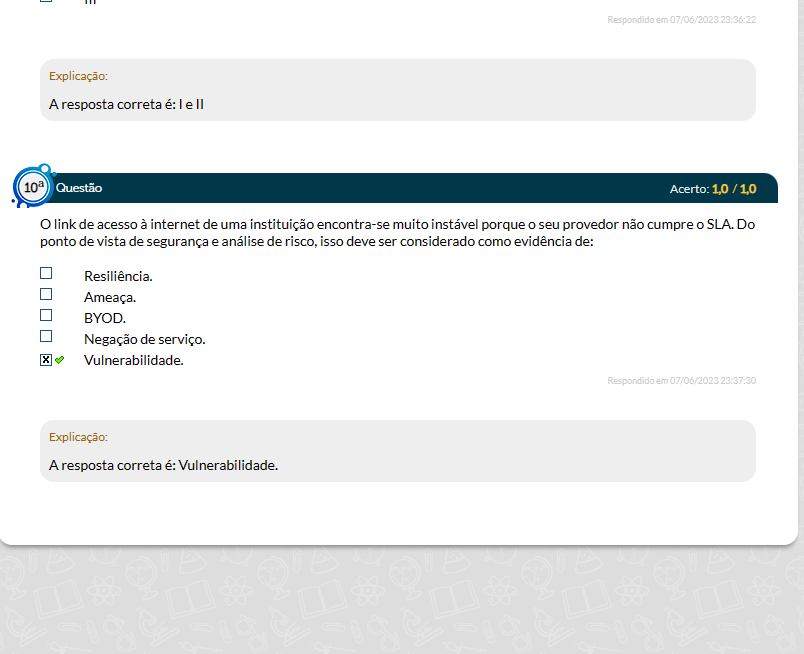
Task: Click 'A resposta correta é: Vulnerabilidade.' text
Action: click(x=163, y=465)
